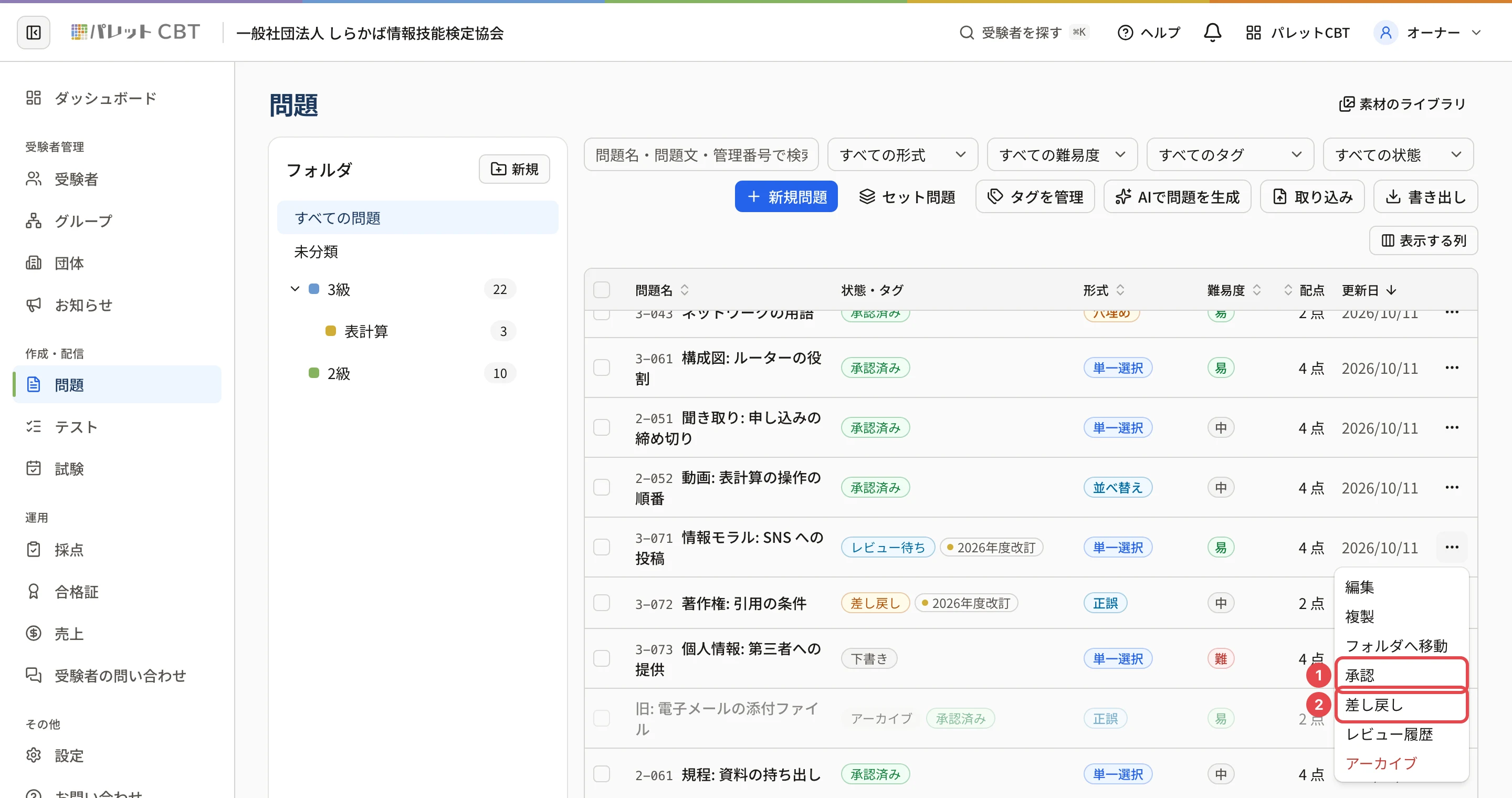Image resolution: width=1512 pixels, height=798 pixels.
Task: Select checkbox for 3-061 構成図 row
Action: 602,368
